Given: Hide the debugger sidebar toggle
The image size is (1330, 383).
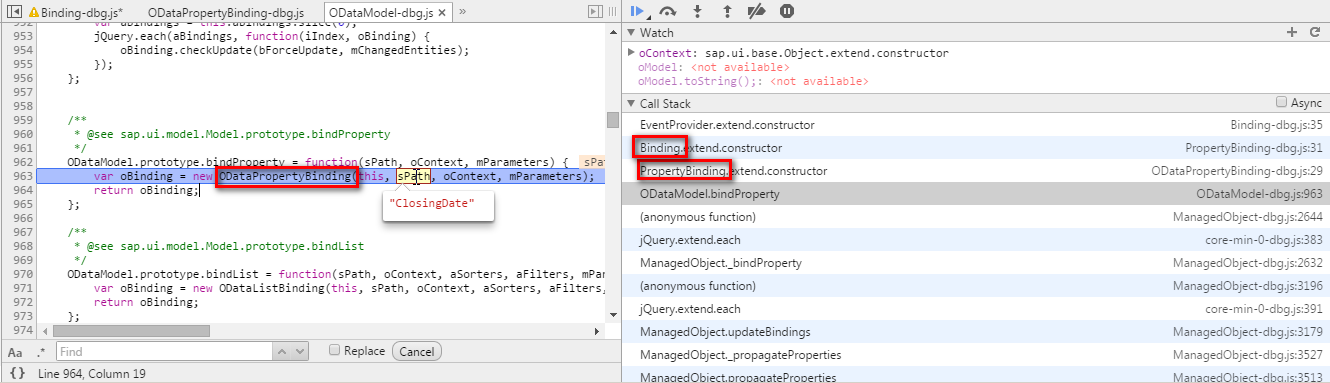Looking at the screenshot, I should click(596, 11).
